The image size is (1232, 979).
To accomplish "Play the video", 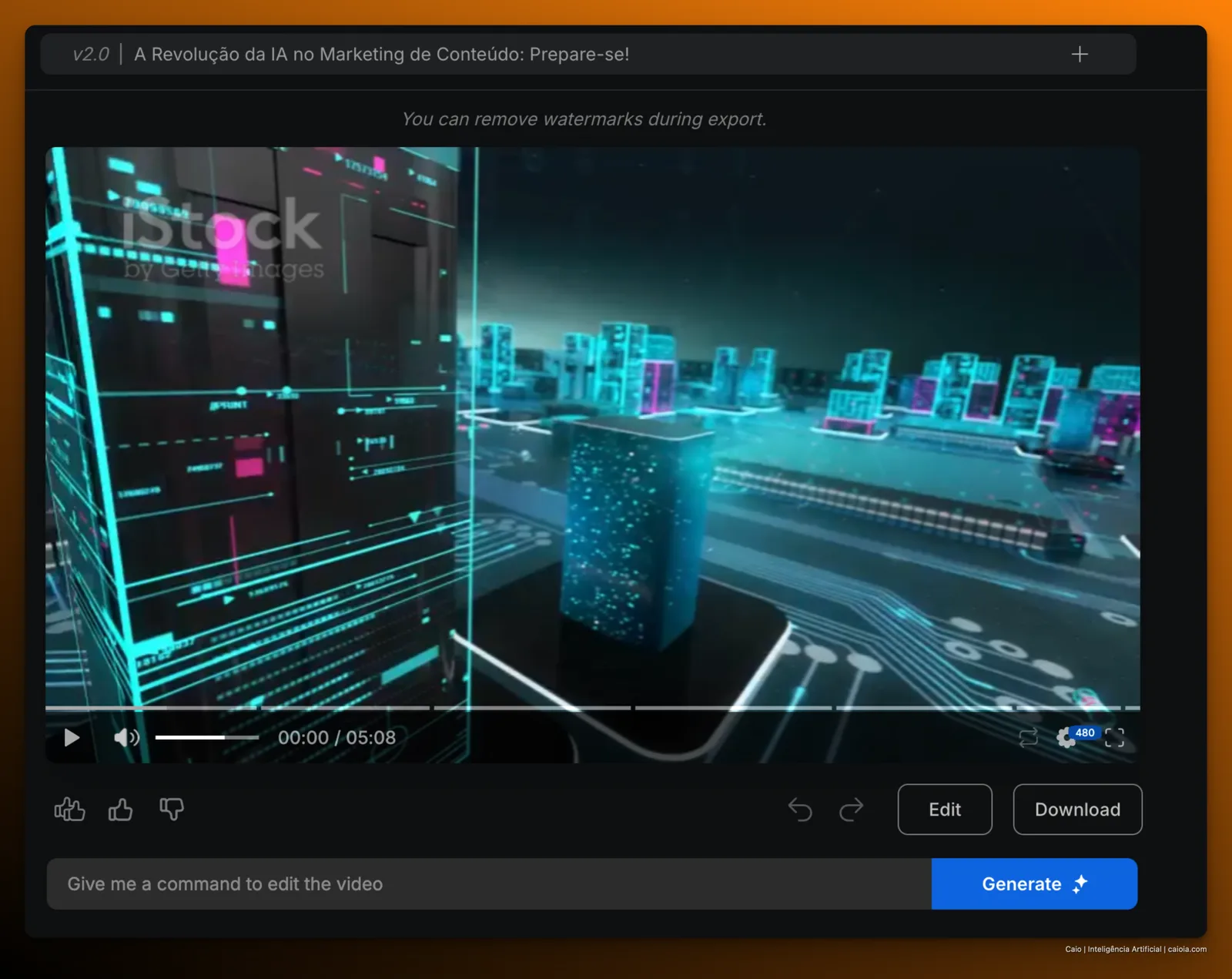I will coord(72,738).
